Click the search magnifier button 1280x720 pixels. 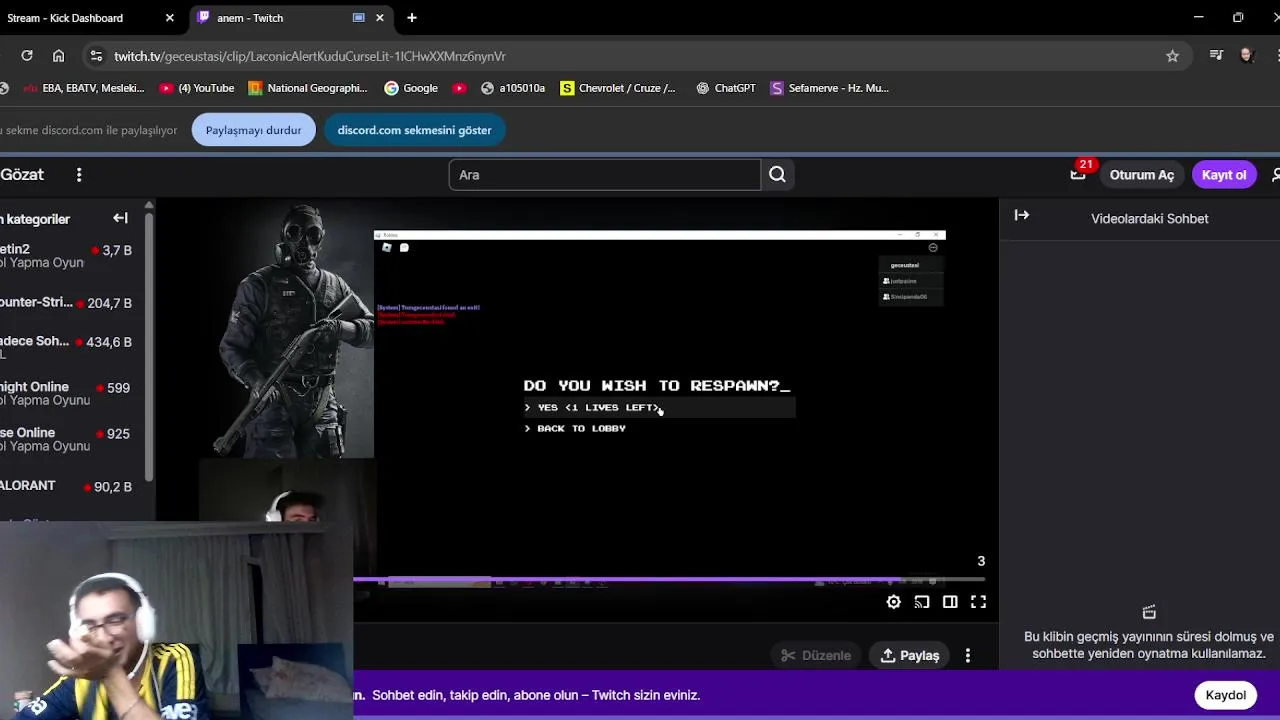pyautogui.click(x=777, y=175)
